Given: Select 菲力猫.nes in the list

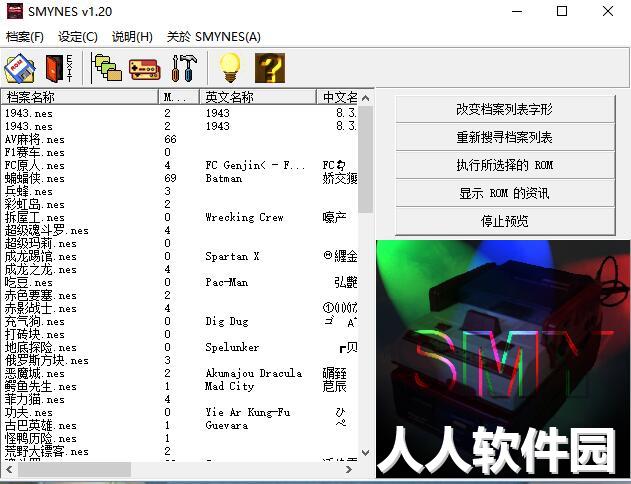Looking at the screenshot, I should point(35,399).
